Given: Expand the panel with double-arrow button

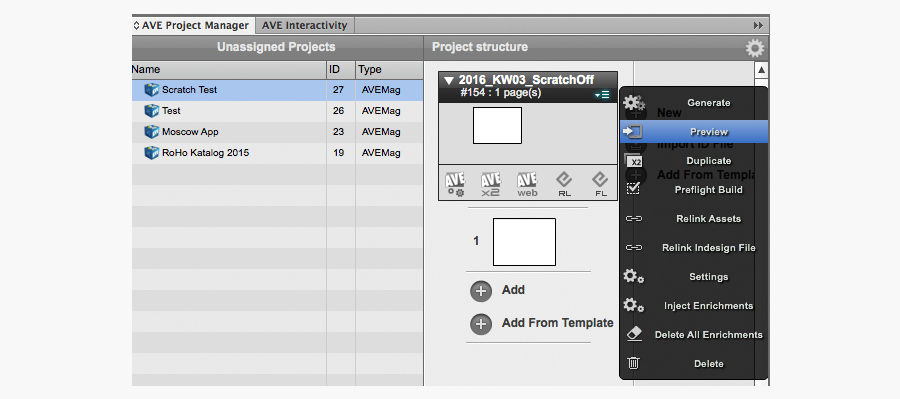Looking at the screenshot, I should (758, 25).
